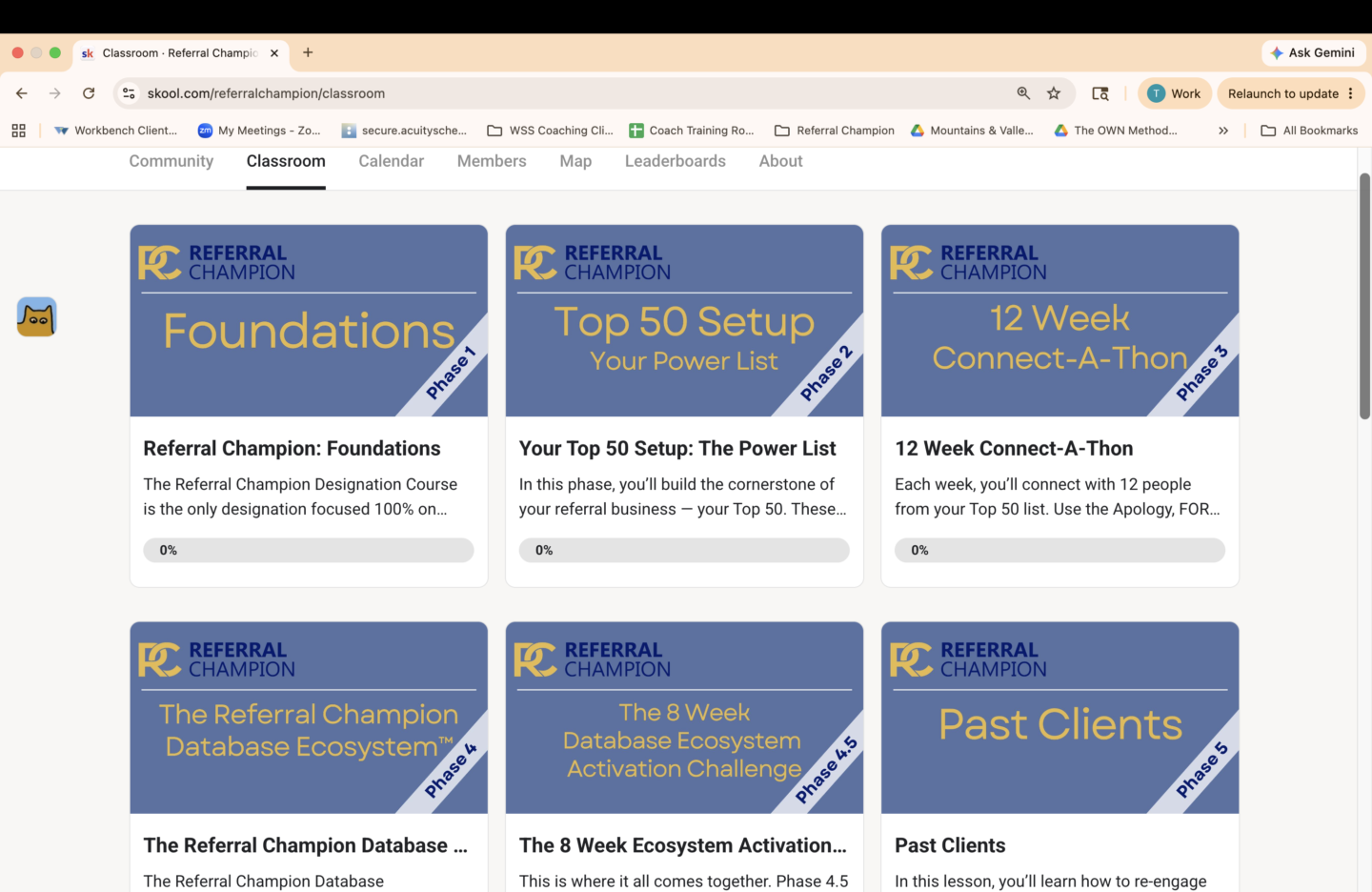This screenshot has height=892, width=1372.
Task: Open the Past Clients Phase 5 thumbnail
Action: point(1060,718)
